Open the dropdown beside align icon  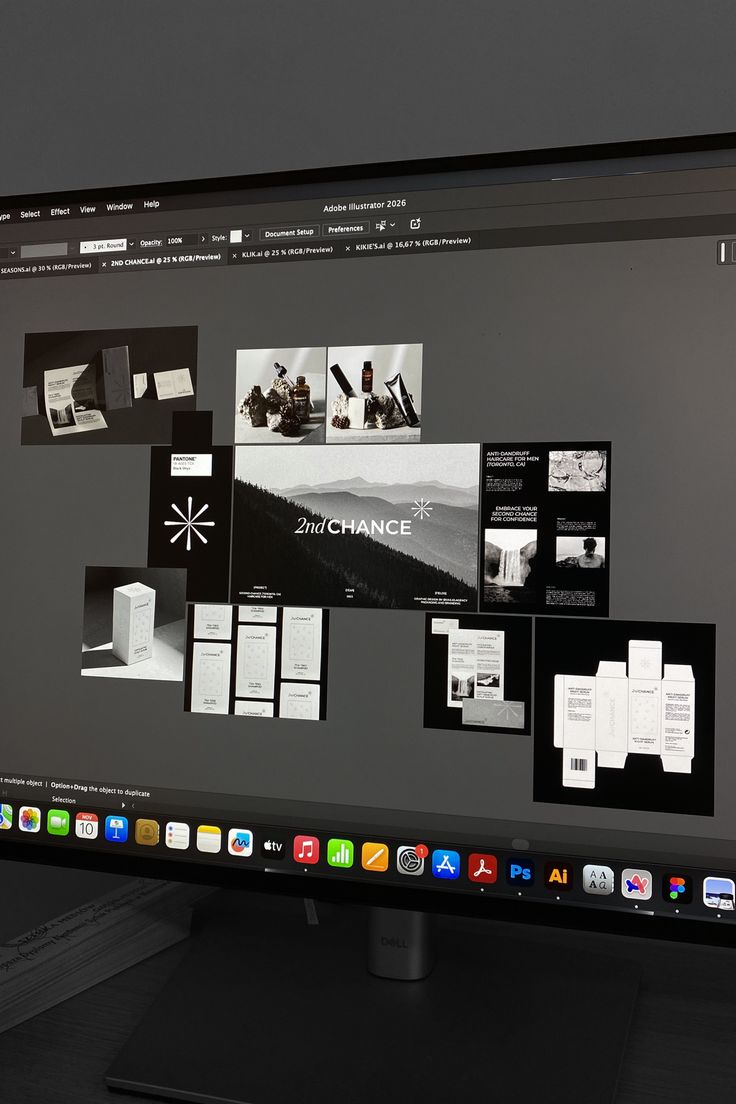[392, 225]
